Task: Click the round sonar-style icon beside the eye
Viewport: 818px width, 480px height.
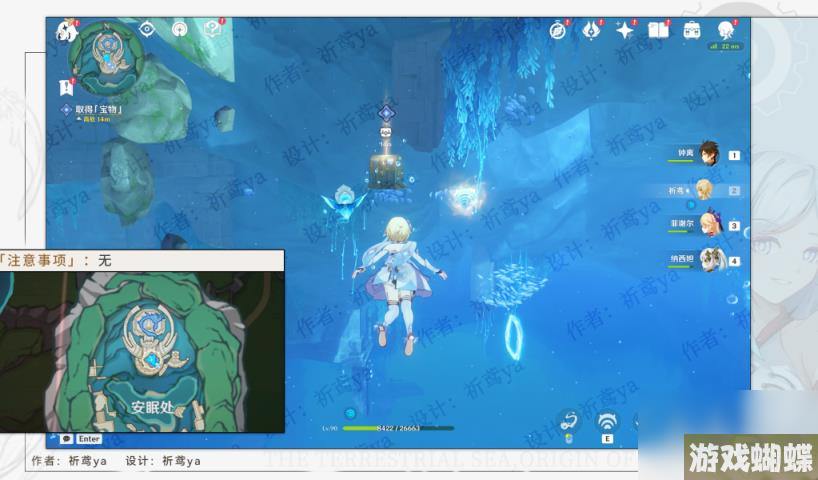Action: 179,29
